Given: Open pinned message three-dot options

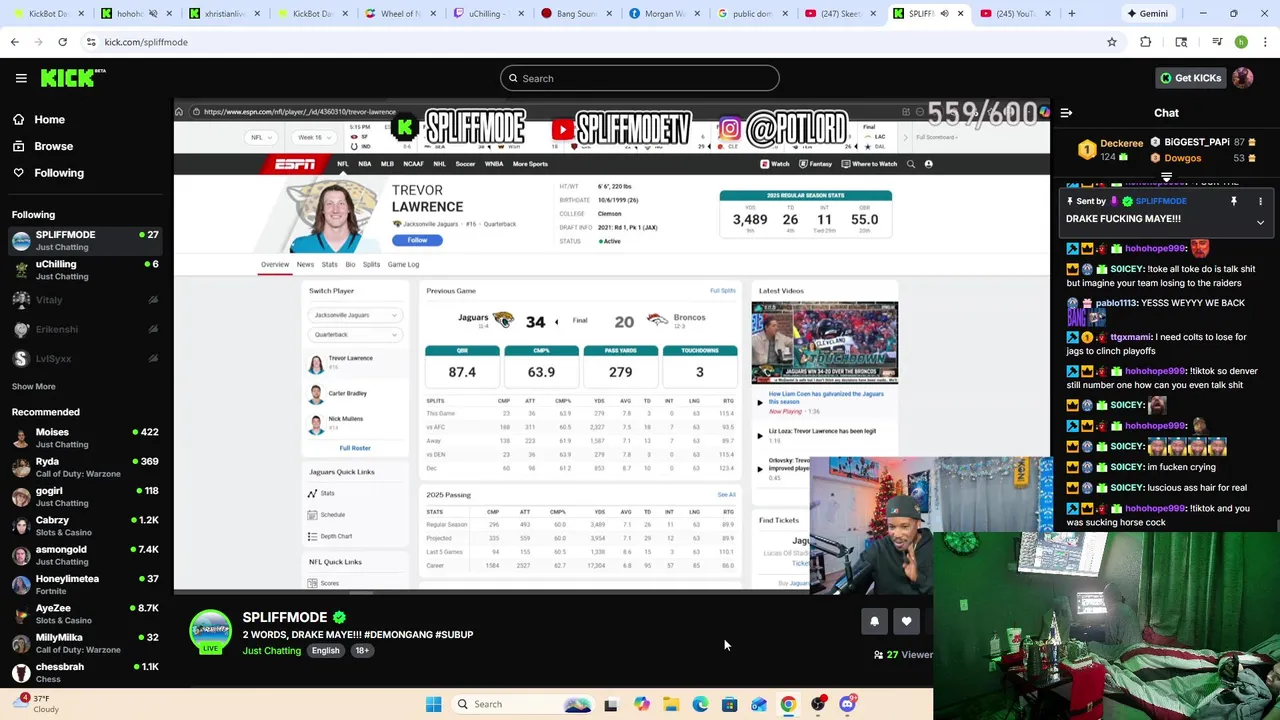Looking at the screenshot, I should (x=1261, y=201).
